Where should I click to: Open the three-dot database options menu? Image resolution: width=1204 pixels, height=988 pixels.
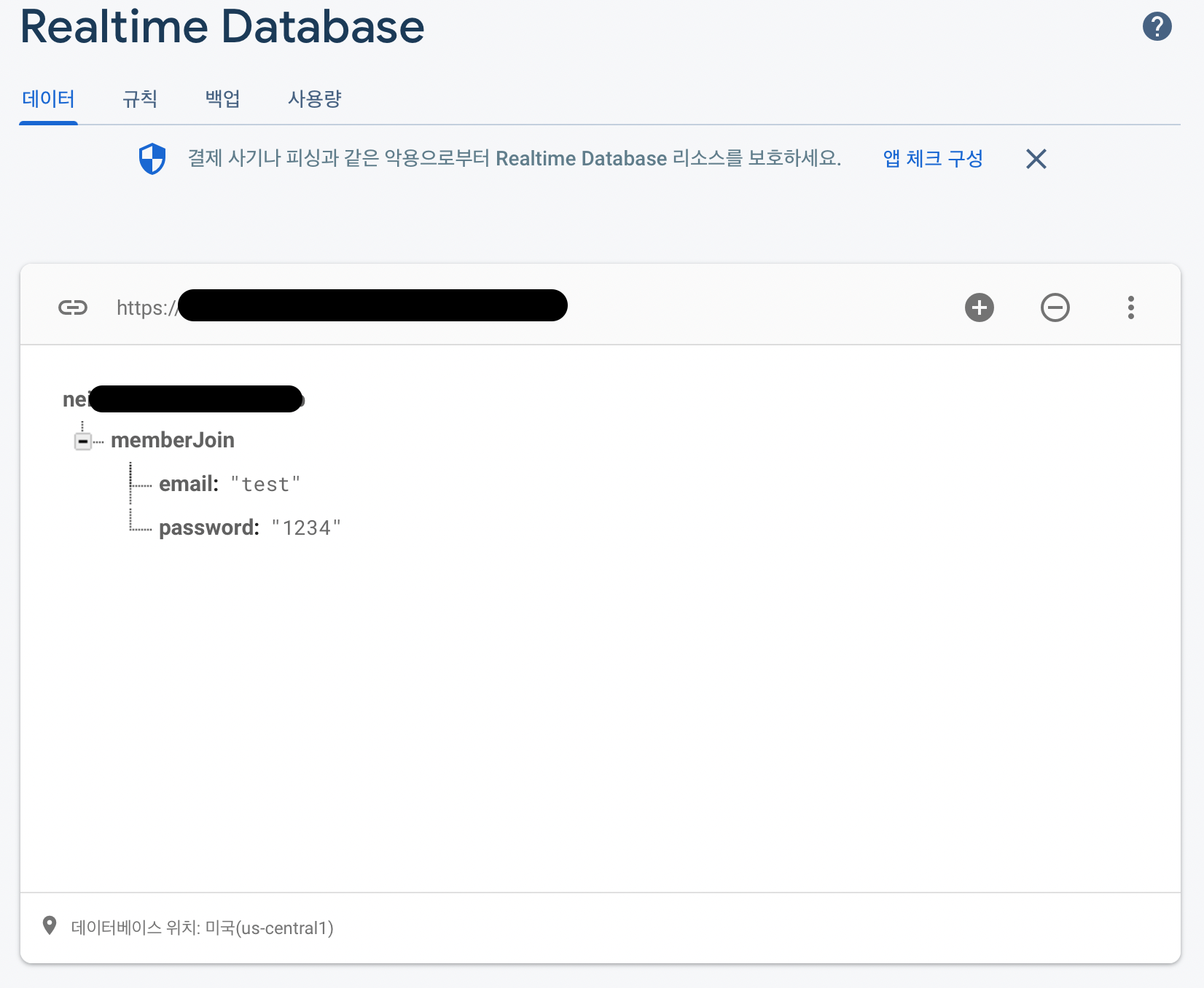tap(1130, 307)
